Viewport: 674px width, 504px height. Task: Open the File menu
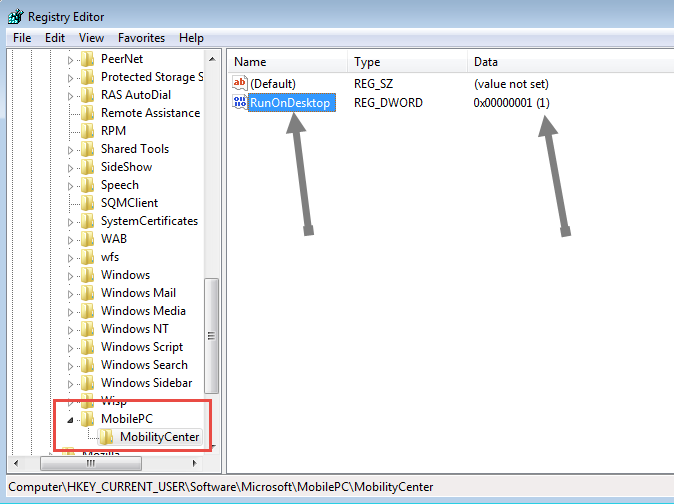coord(22,38)
